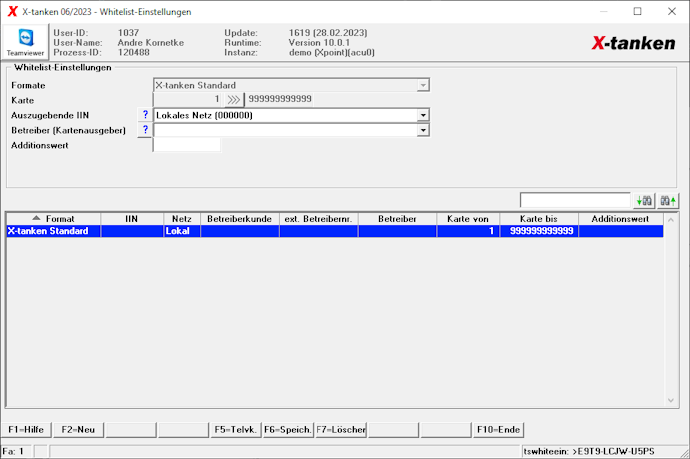The image size is (690, 459).
Task: Click the Betreiber column header
Action: 397,219
